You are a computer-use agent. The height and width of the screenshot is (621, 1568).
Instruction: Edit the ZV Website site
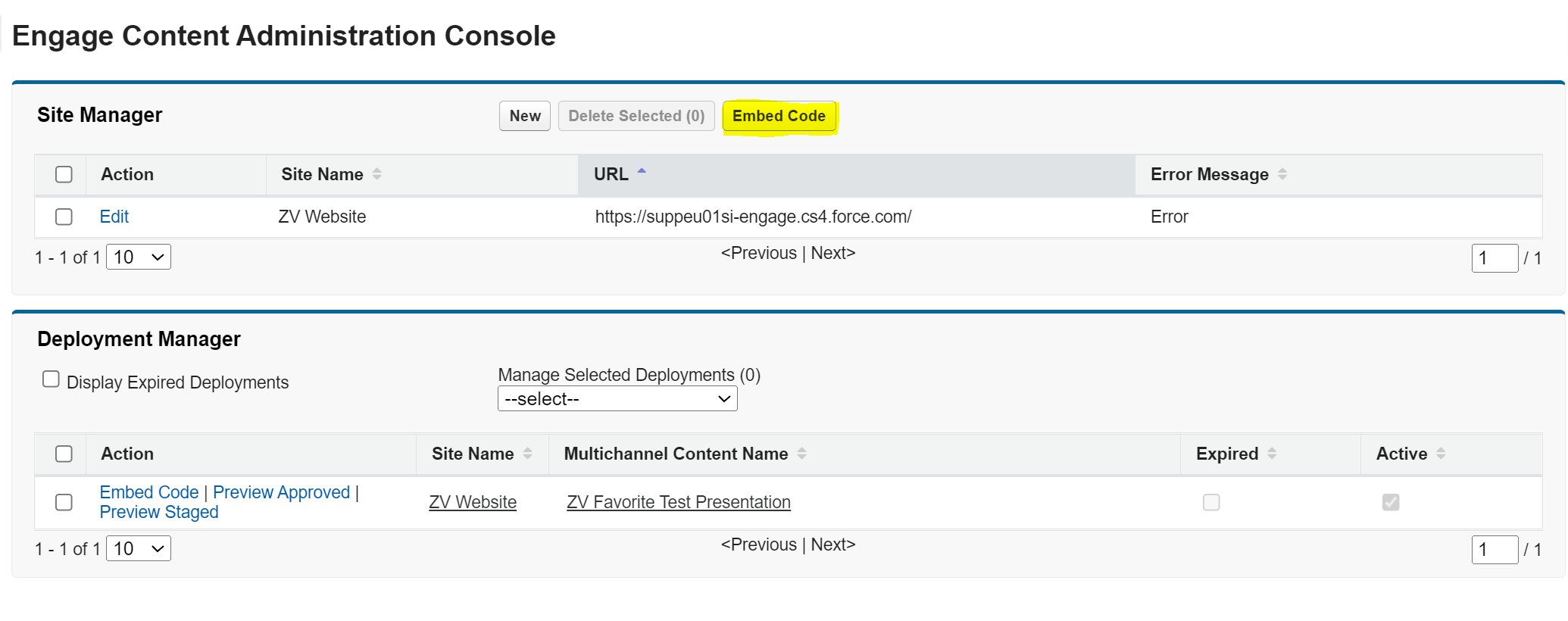click(114, 217)
